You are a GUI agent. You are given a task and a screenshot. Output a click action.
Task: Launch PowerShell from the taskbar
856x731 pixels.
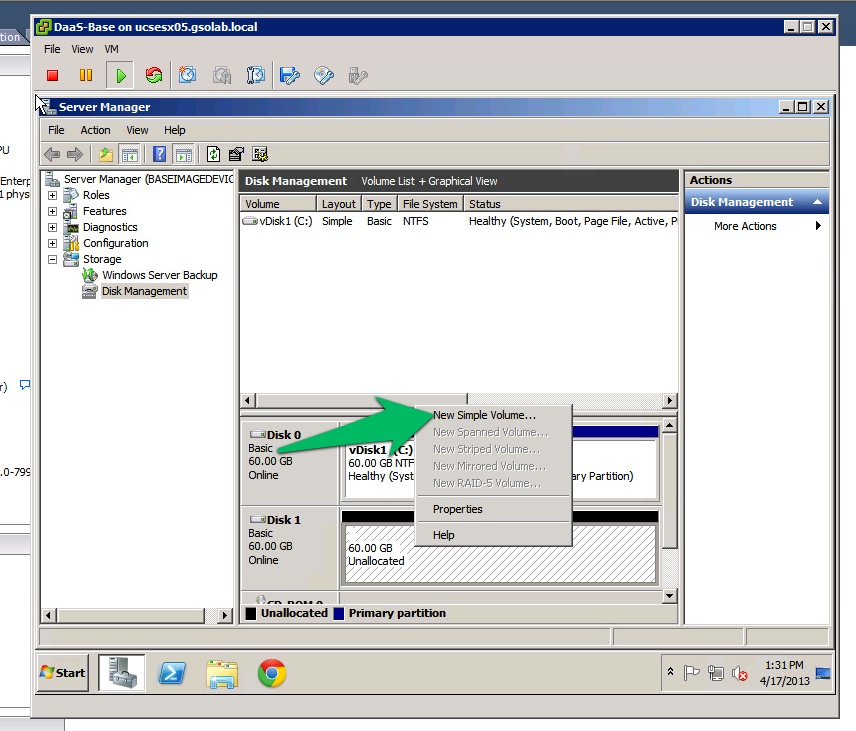tap(172, 673)
